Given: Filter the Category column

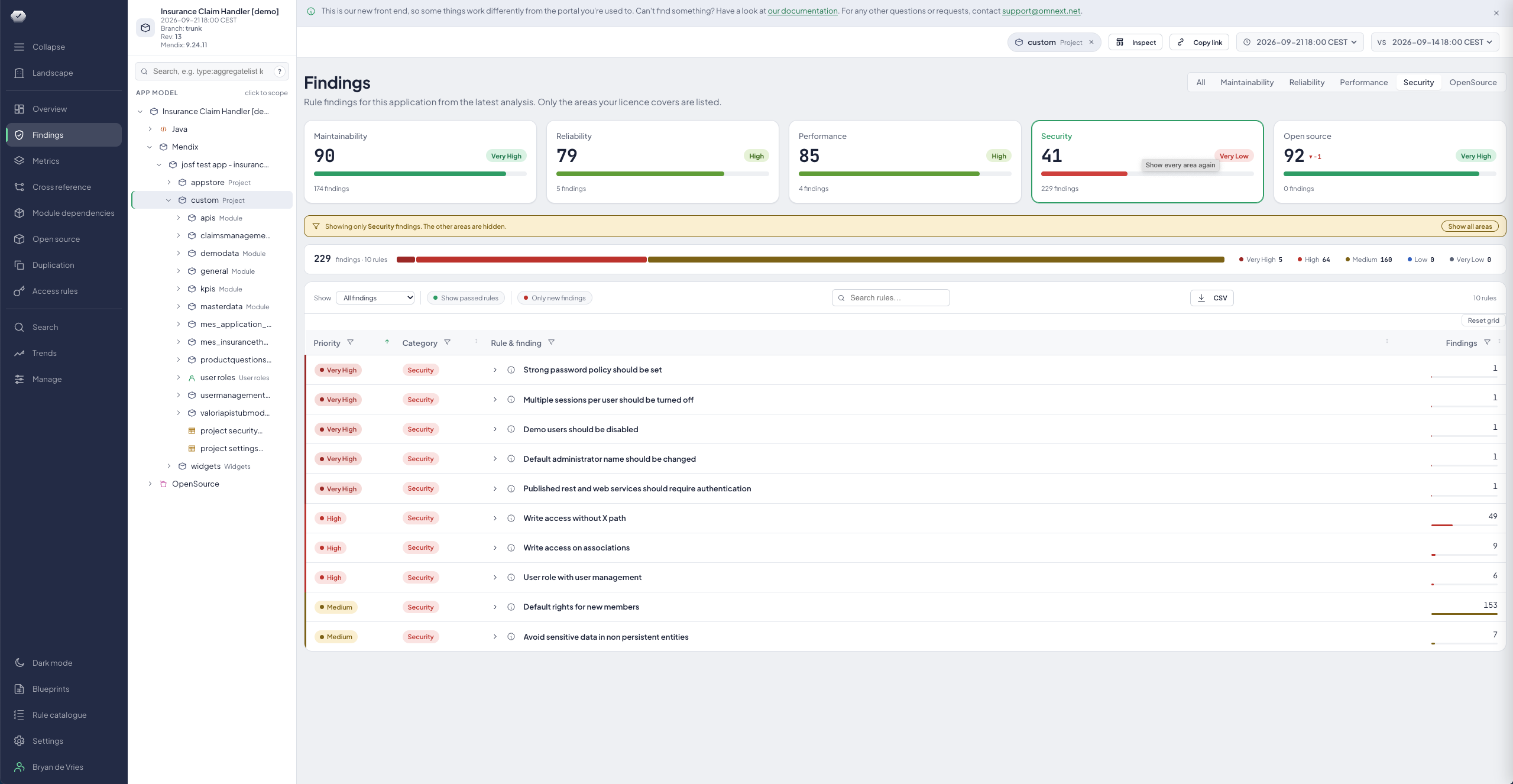Looking at the screenshot, I should tap(447, 342).
